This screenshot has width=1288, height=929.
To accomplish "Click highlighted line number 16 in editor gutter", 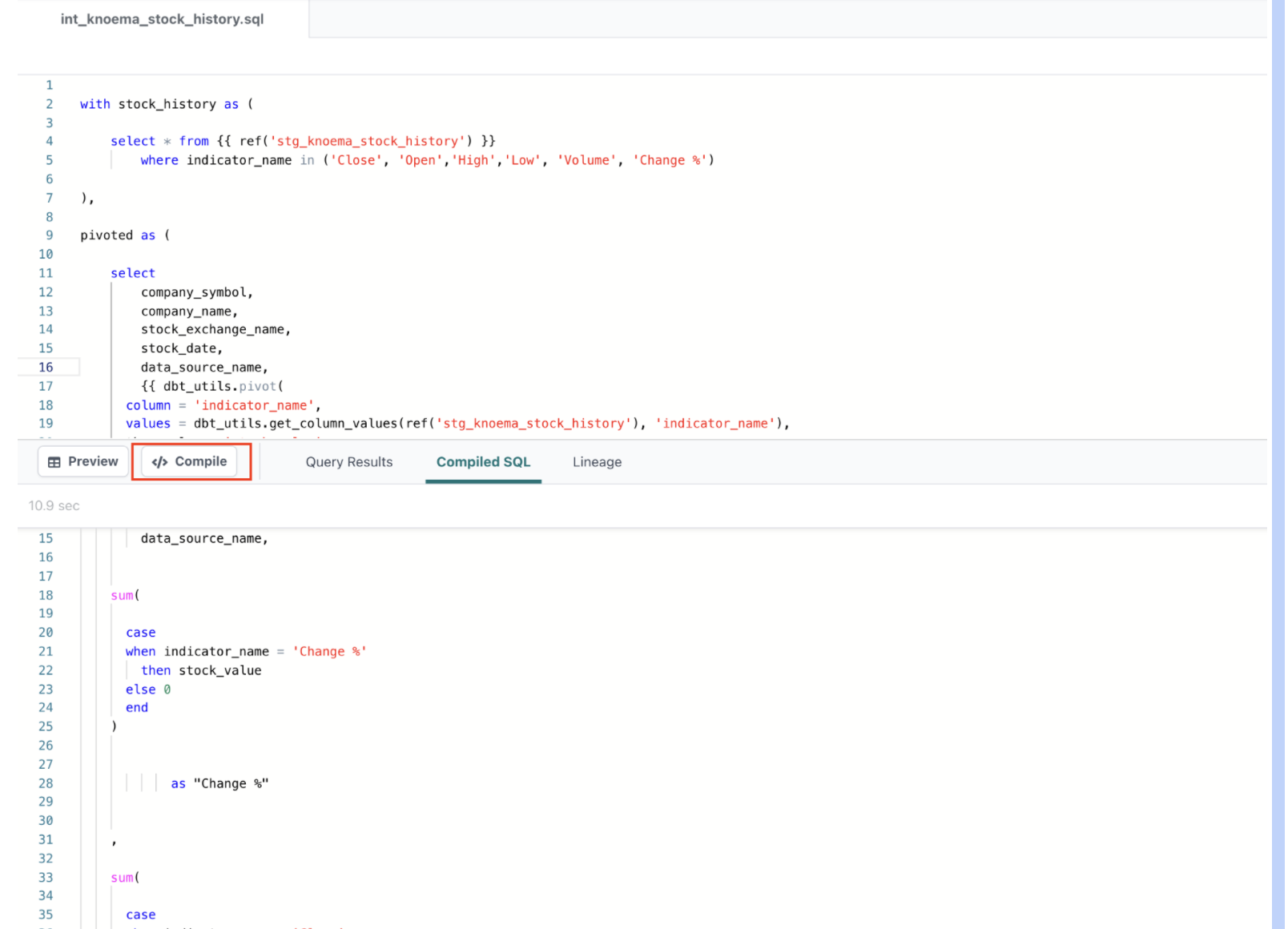I will [x=46, y=368].
